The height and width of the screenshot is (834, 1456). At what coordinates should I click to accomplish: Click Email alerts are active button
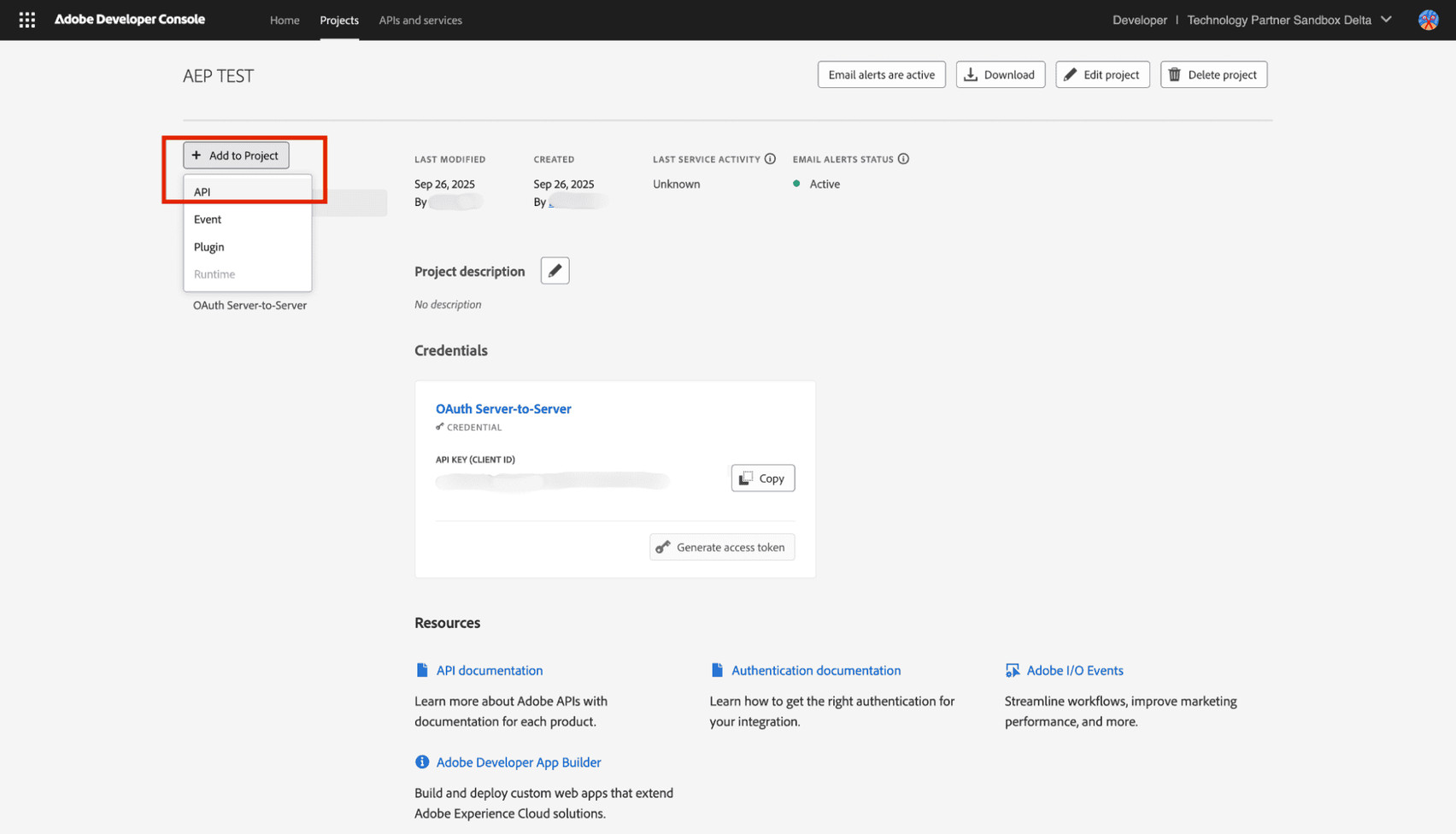[881, 74]
